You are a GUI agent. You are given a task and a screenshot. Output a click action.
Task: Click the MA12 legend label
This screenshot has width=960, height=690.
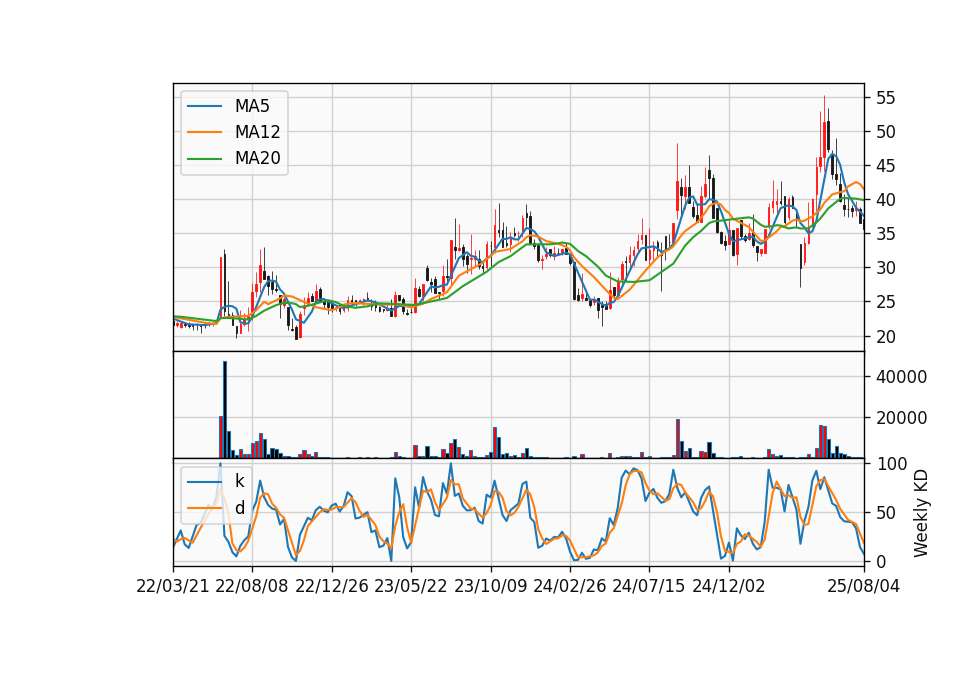coord(257,132)
